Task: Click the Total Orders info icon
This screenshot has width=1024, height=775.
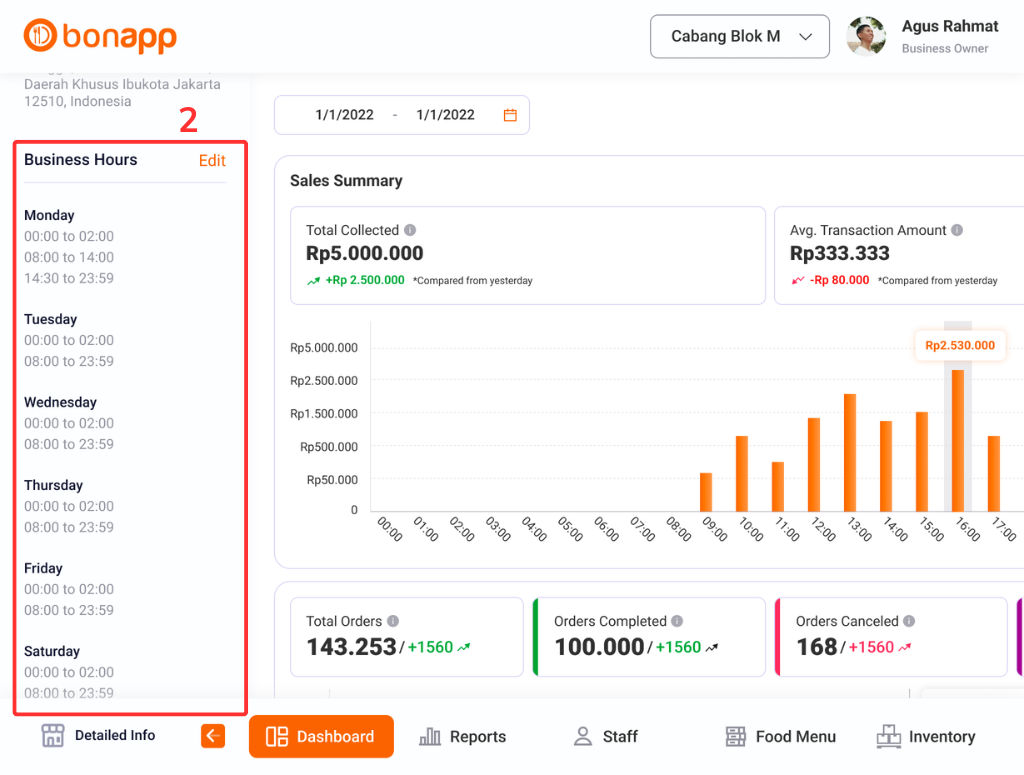Action: click(x=393, y=621)
